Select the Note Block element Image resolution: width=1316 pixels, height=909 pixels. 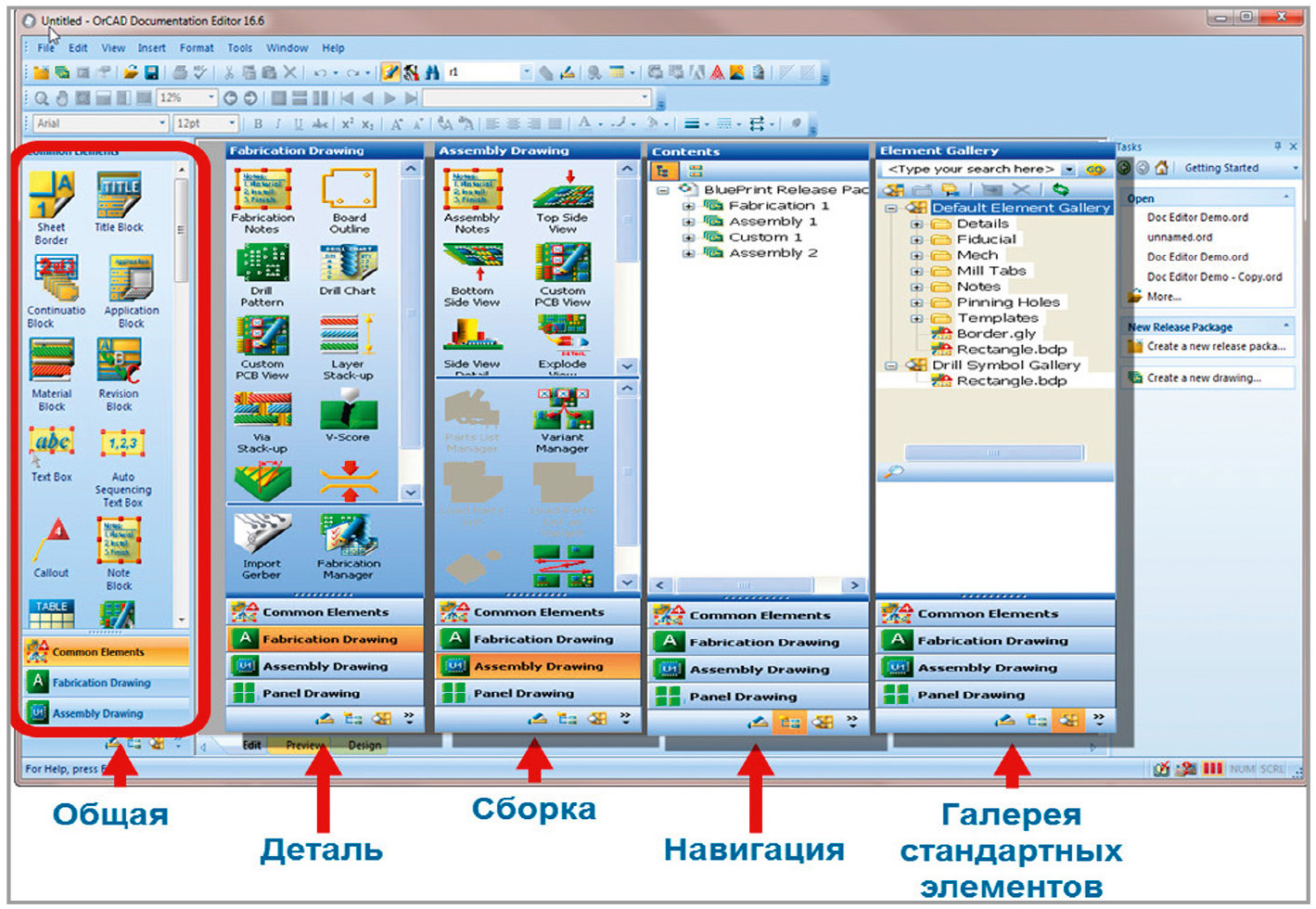tap(119, 554)
